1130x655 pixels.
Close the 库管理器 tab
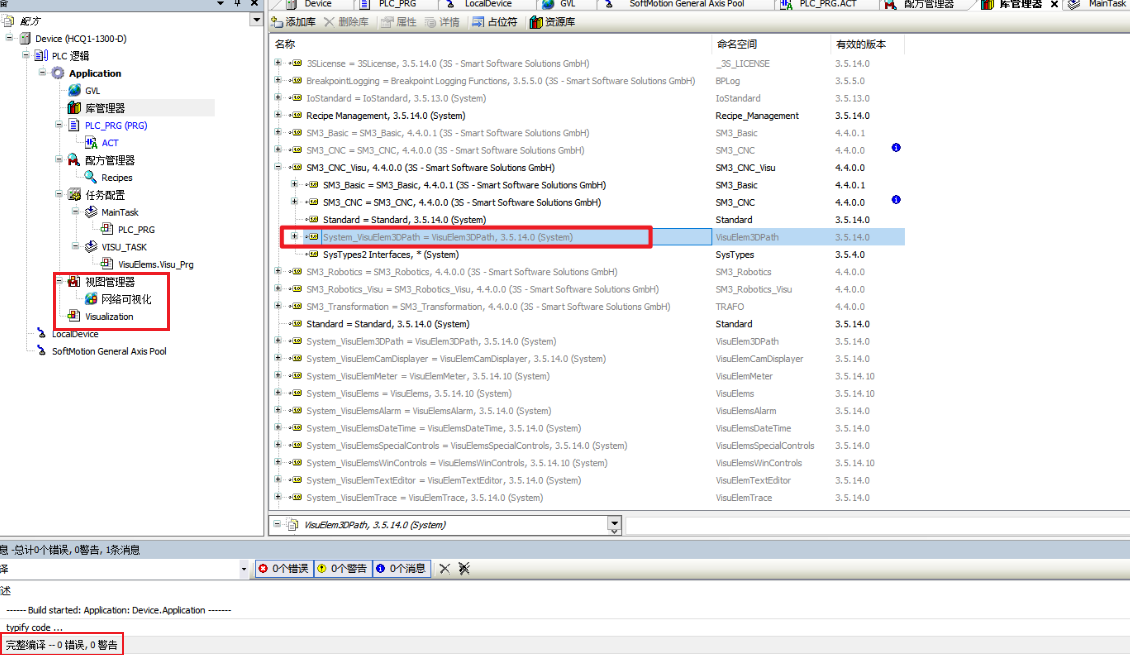point(1054,4)
